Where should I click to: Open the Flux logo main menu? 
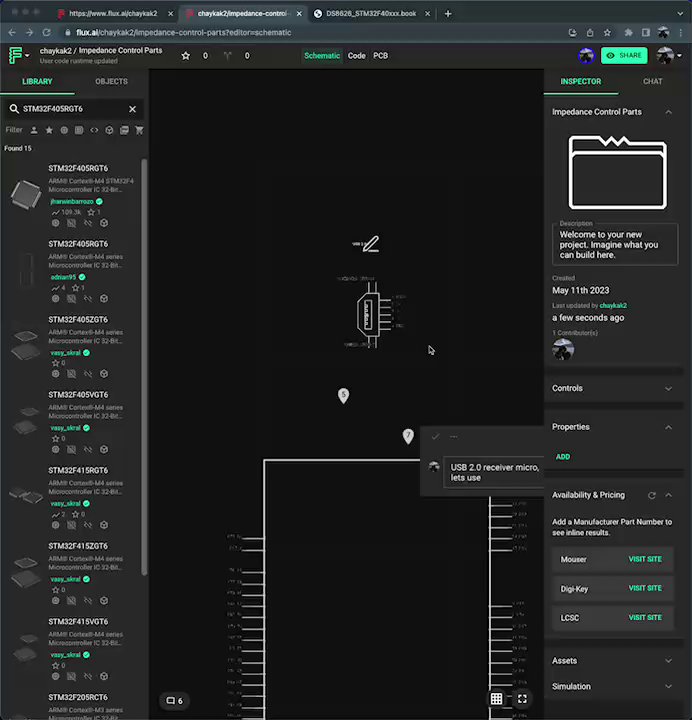[x=18, y=56]
